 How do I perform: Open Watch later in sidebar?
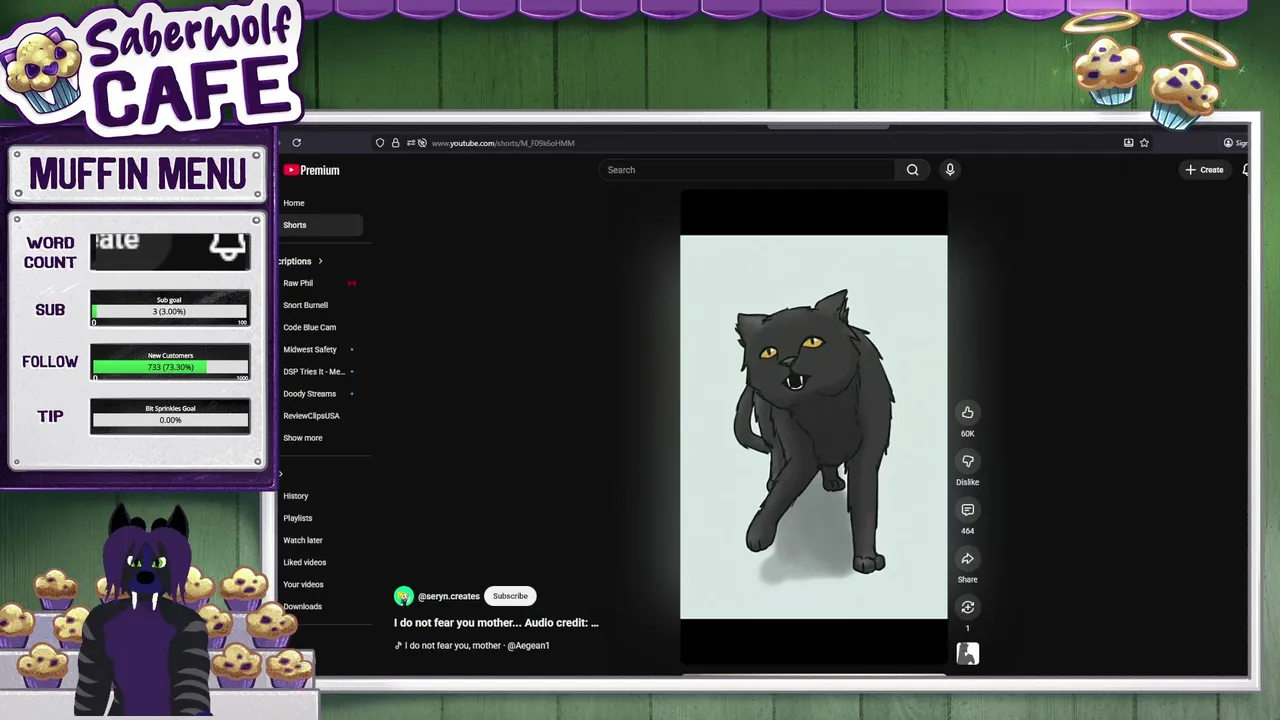(x=302, y=540)
